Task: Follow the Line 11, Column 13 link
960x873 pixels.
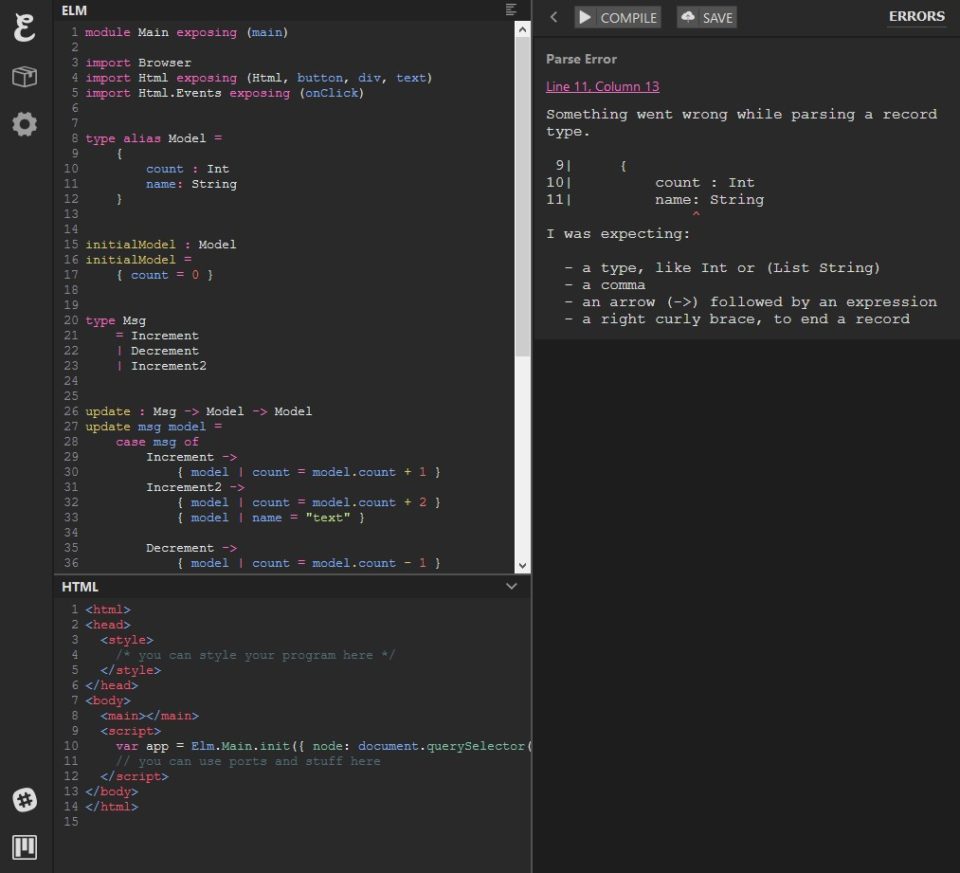Action: (x=602, y=87)
